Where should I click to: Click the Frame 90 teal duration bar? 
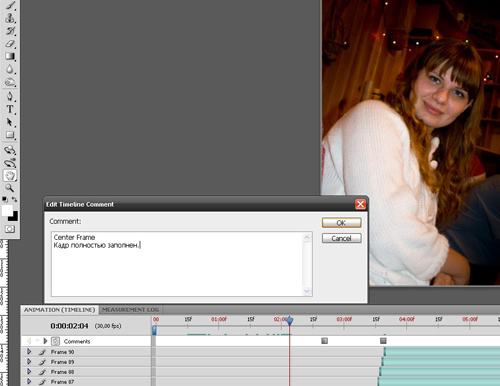point(442,352)
